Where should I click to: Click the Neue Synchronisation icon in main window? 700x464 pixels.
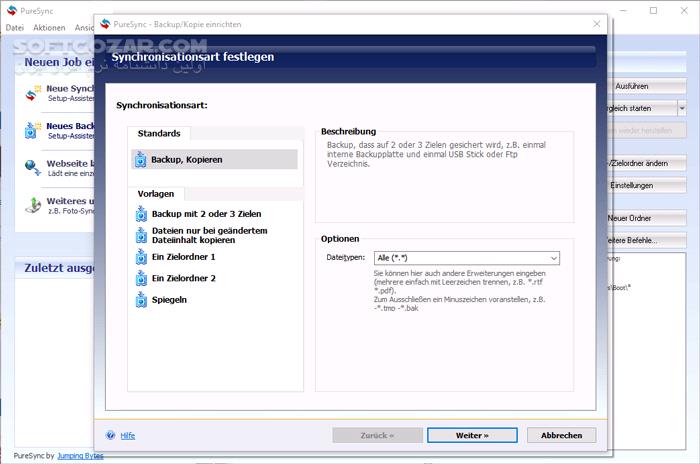[33, 93]
